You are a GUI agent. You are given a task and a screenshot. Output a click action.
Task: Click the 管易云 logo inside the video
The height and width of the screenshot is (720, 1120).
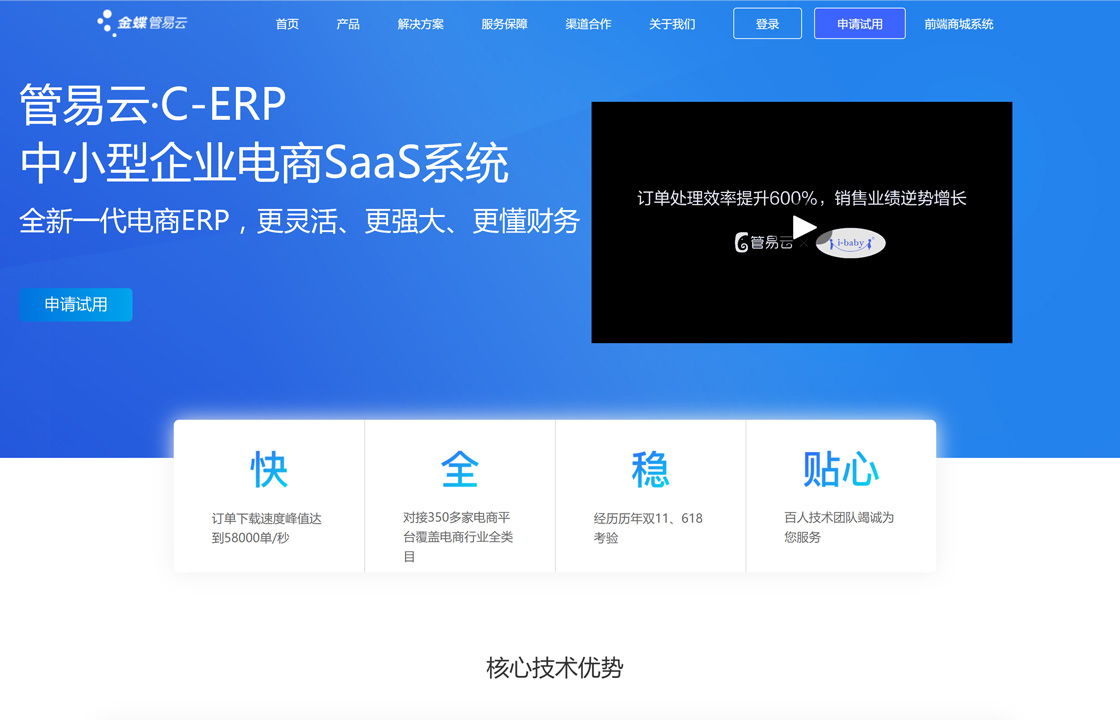pos(763,243)
